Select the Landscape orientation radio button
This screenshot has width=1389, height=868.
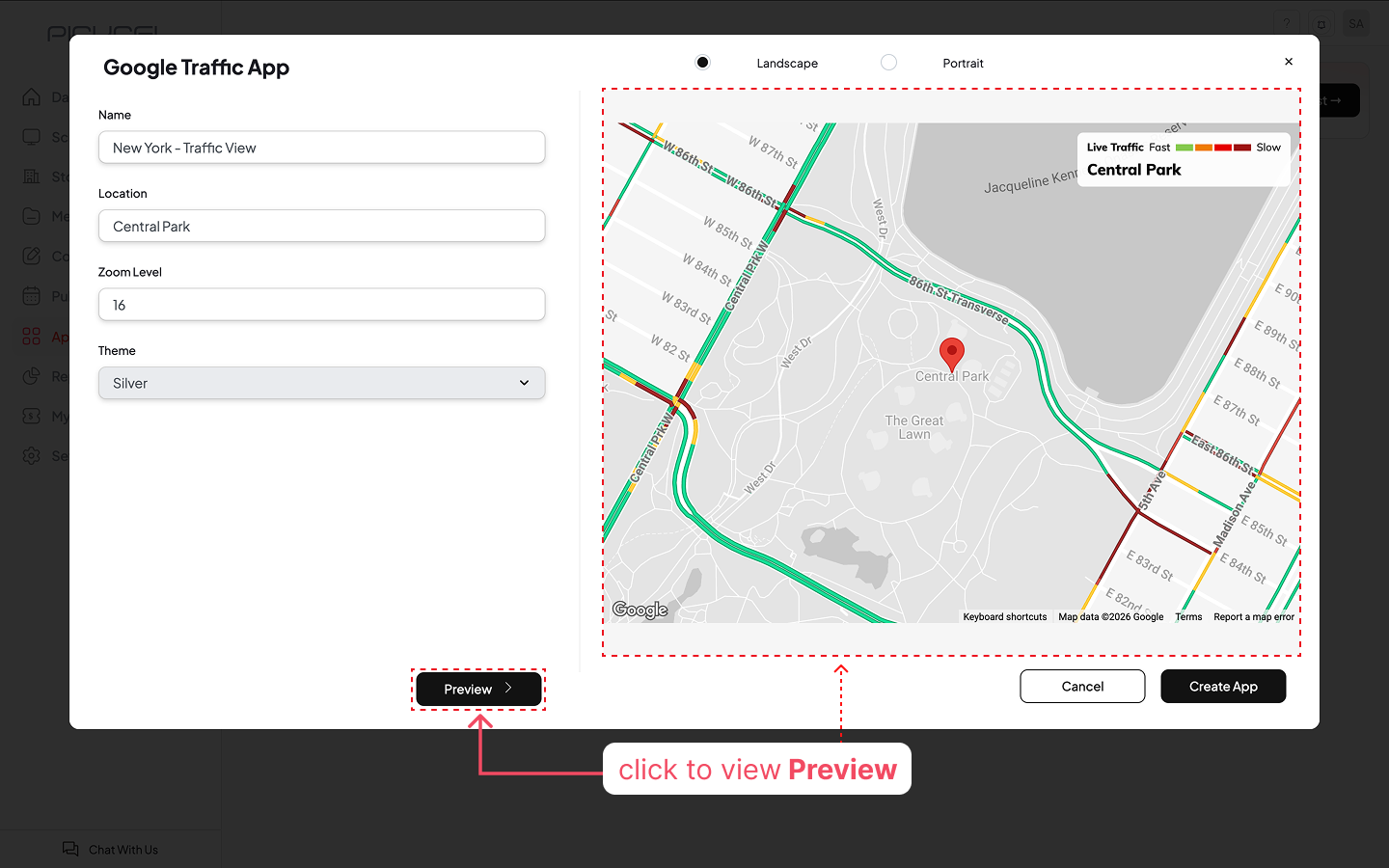(x=702, y=63)
